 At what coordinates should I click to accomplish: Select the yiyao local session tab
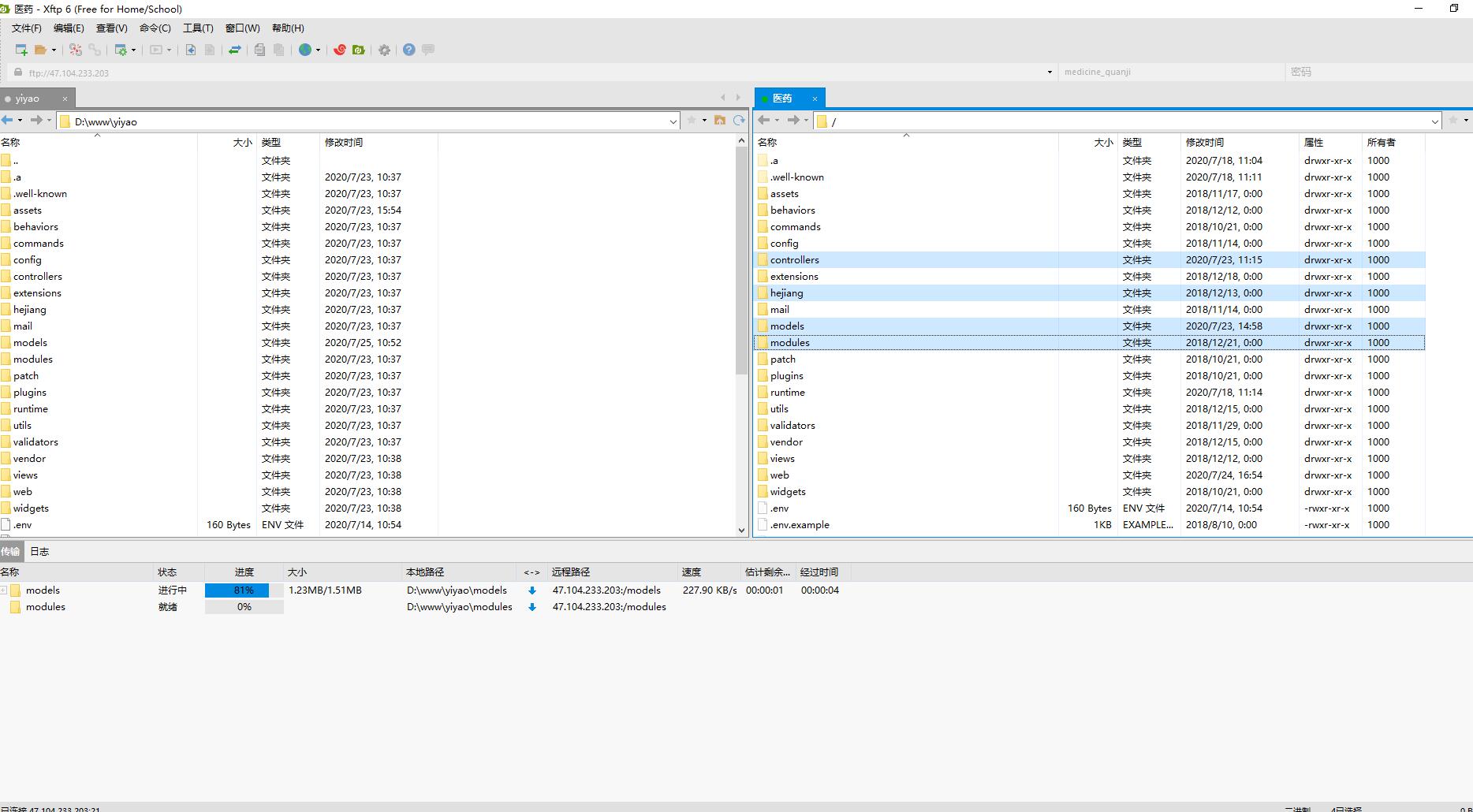[28, 99]
